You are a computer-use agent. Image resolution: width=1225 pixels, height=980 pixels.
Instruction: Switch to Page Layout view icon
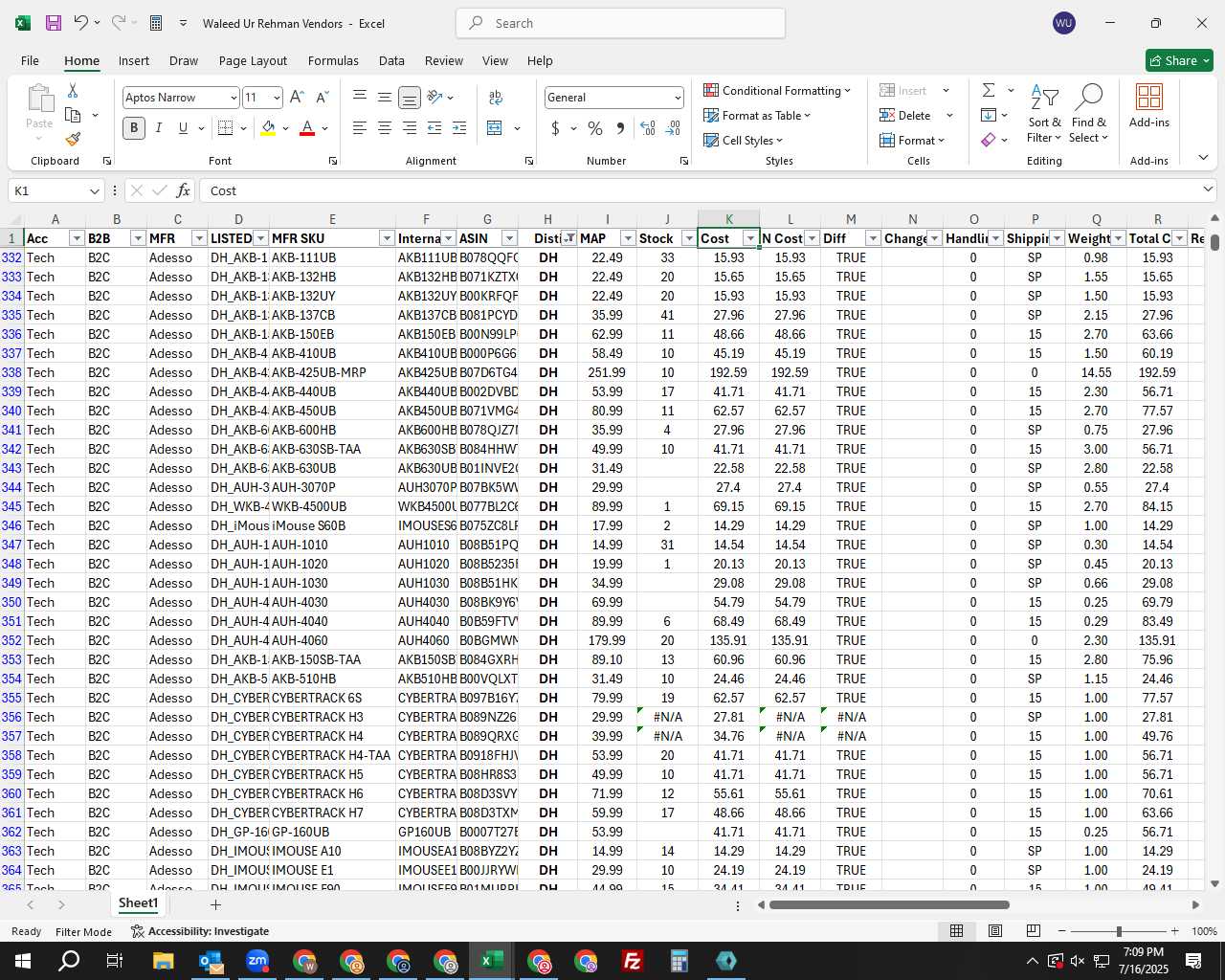(x=995, y=931)
